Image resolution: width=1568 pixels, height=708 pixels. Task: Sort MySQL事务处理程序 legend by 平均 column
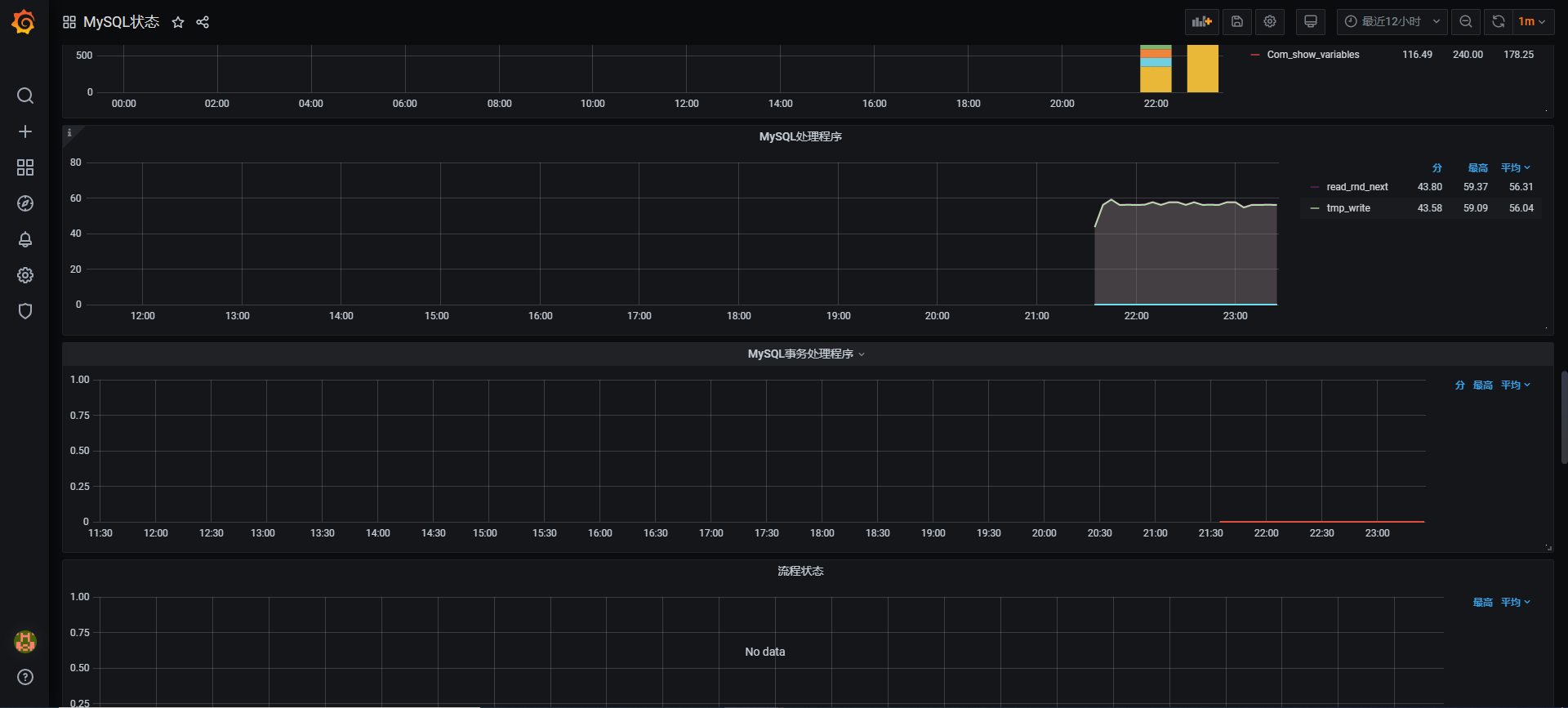point(1515,385)
